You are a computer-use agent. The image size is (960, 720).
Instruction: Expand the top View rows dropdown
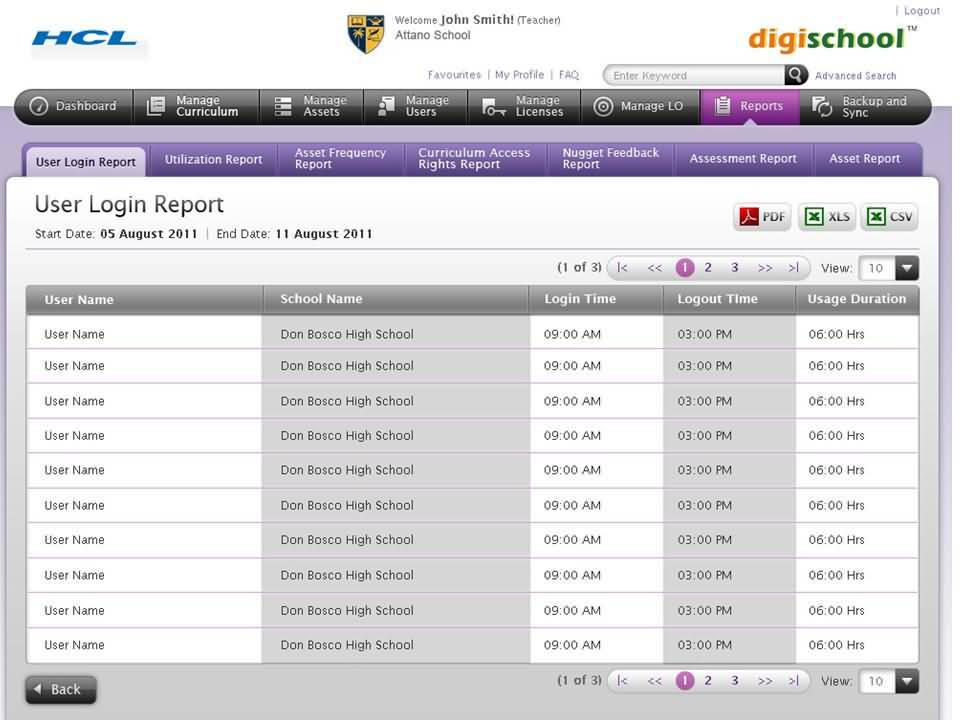(906, 268)
